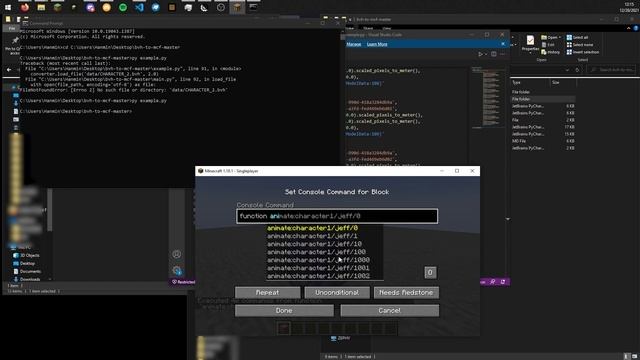Click the Manage link in VS Code banner

353,44
